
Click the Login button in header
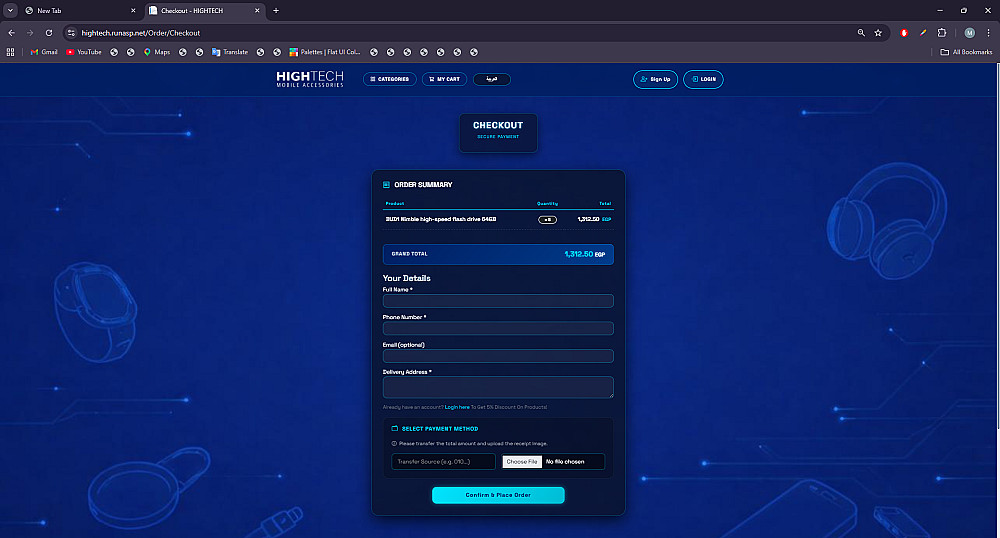tap(703, 79)
